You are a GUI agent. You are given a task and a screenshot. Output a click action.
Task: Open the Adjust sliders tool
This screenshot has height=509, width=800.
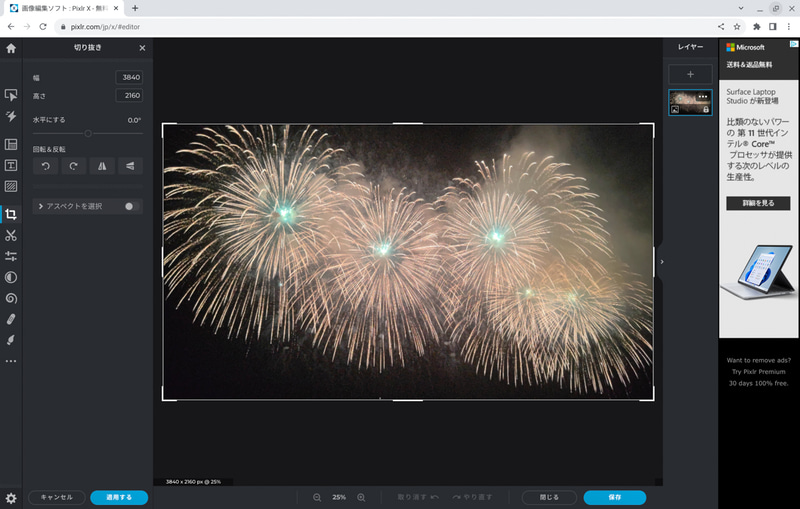click(11, 256)
